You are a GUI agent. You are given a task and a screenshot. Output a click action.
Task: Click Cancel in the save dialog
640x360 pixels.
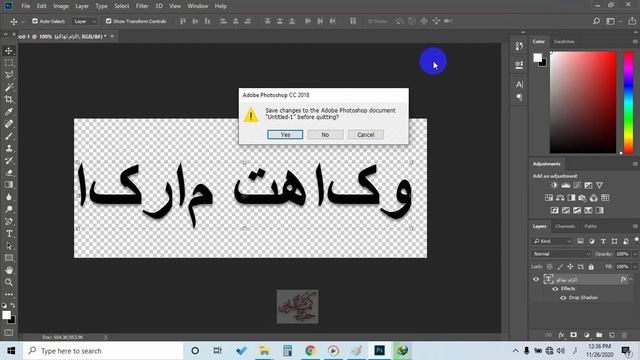click(366, 135)
